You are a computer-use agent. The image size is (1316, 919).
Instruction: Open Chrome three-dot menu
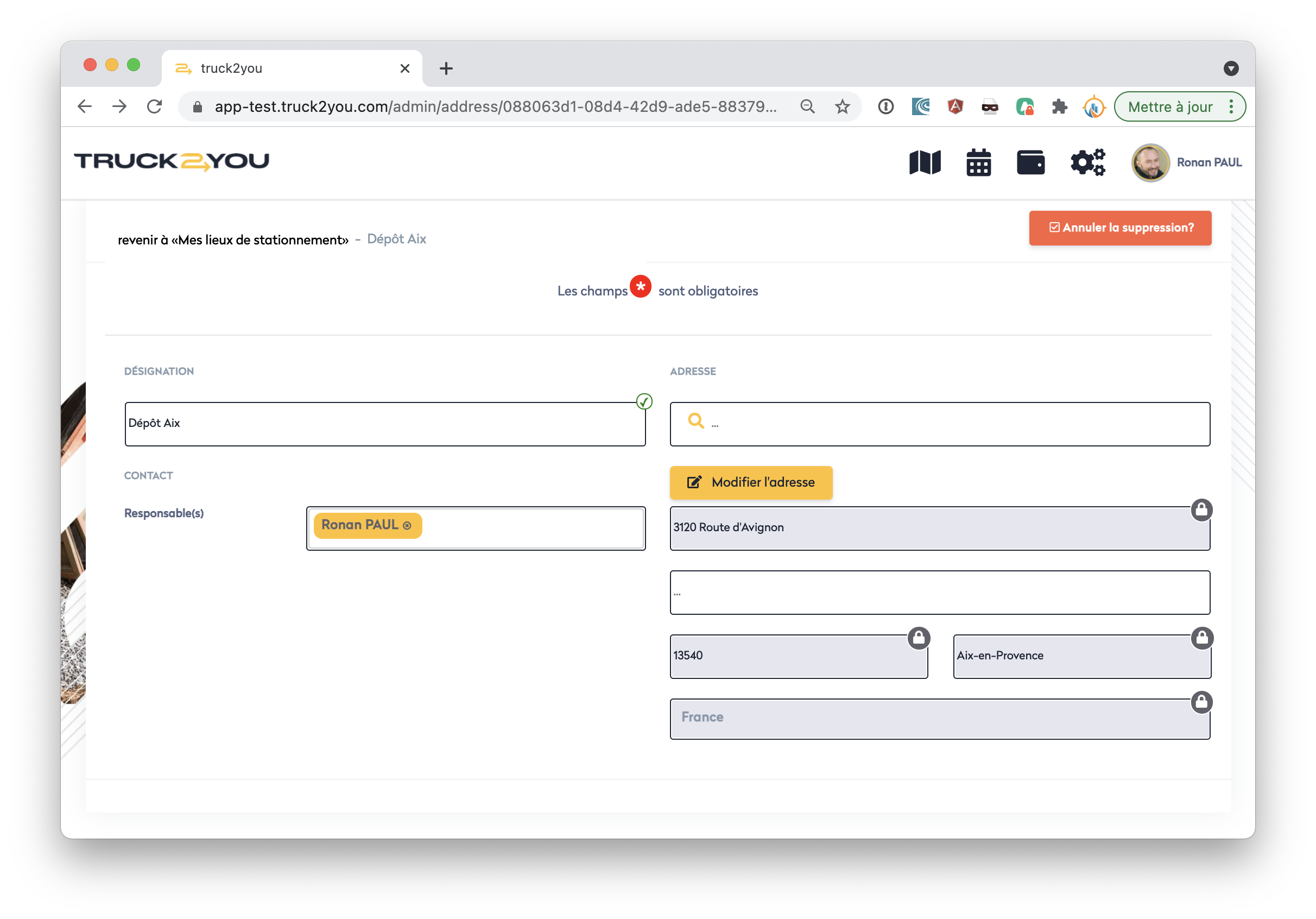click(1231, 106)
